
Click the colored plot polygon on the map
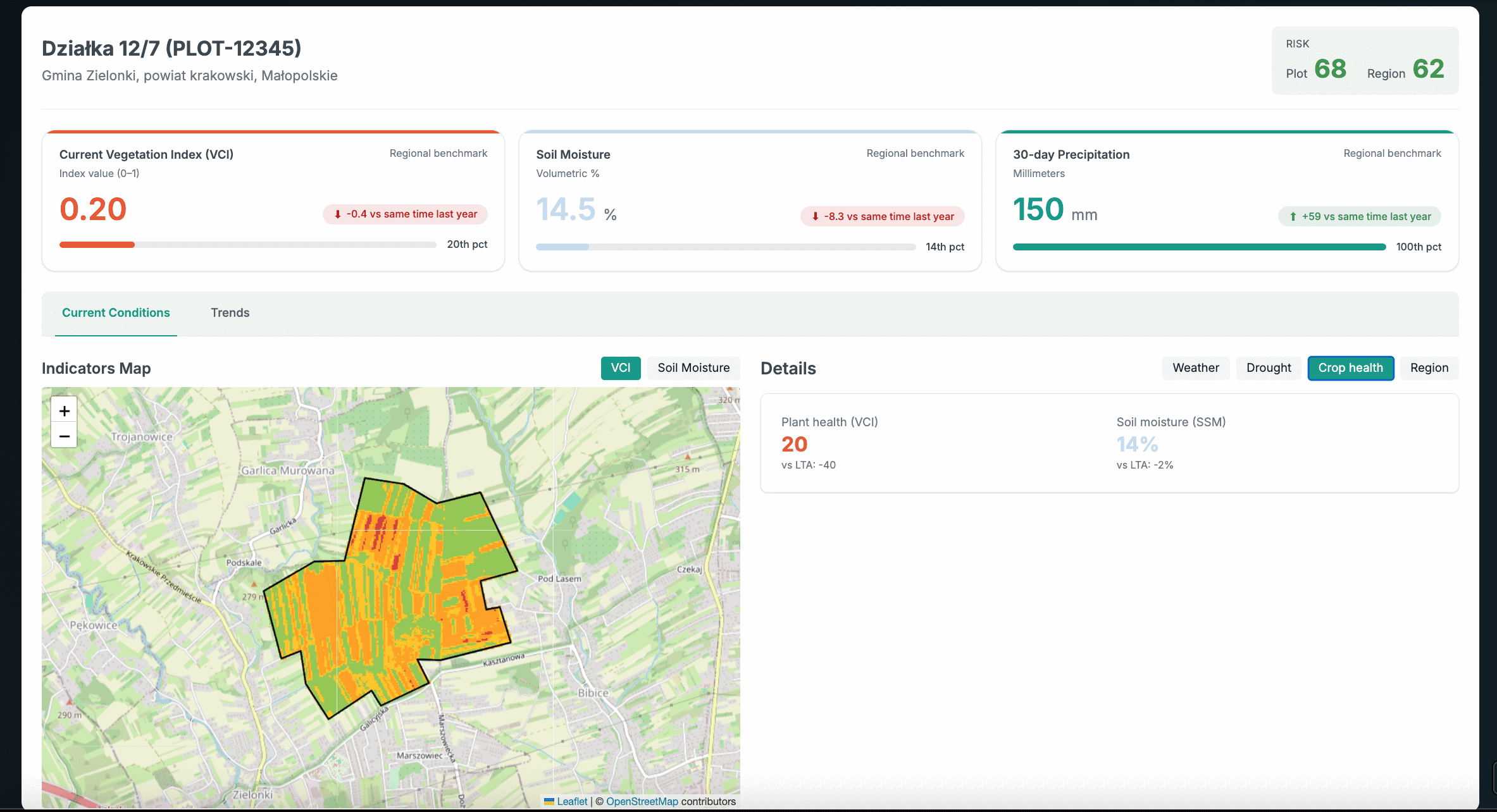[392, 594]
